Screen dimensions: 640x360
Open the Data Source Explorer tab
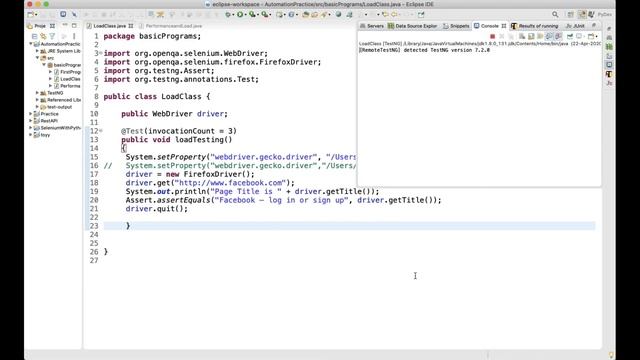[x=413, y=26]
